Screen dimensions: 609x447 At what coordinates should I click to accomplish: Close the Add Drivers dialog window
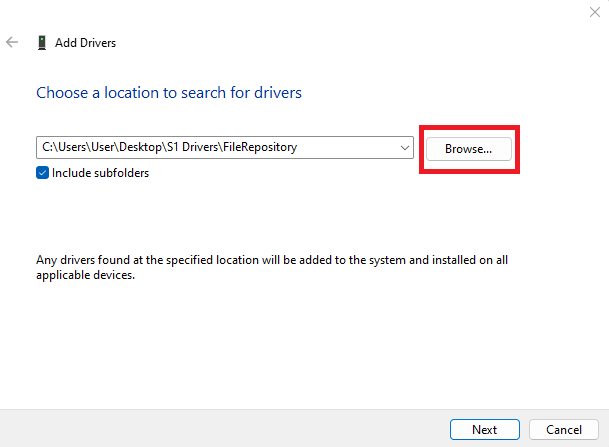click(x=595, y=12)
